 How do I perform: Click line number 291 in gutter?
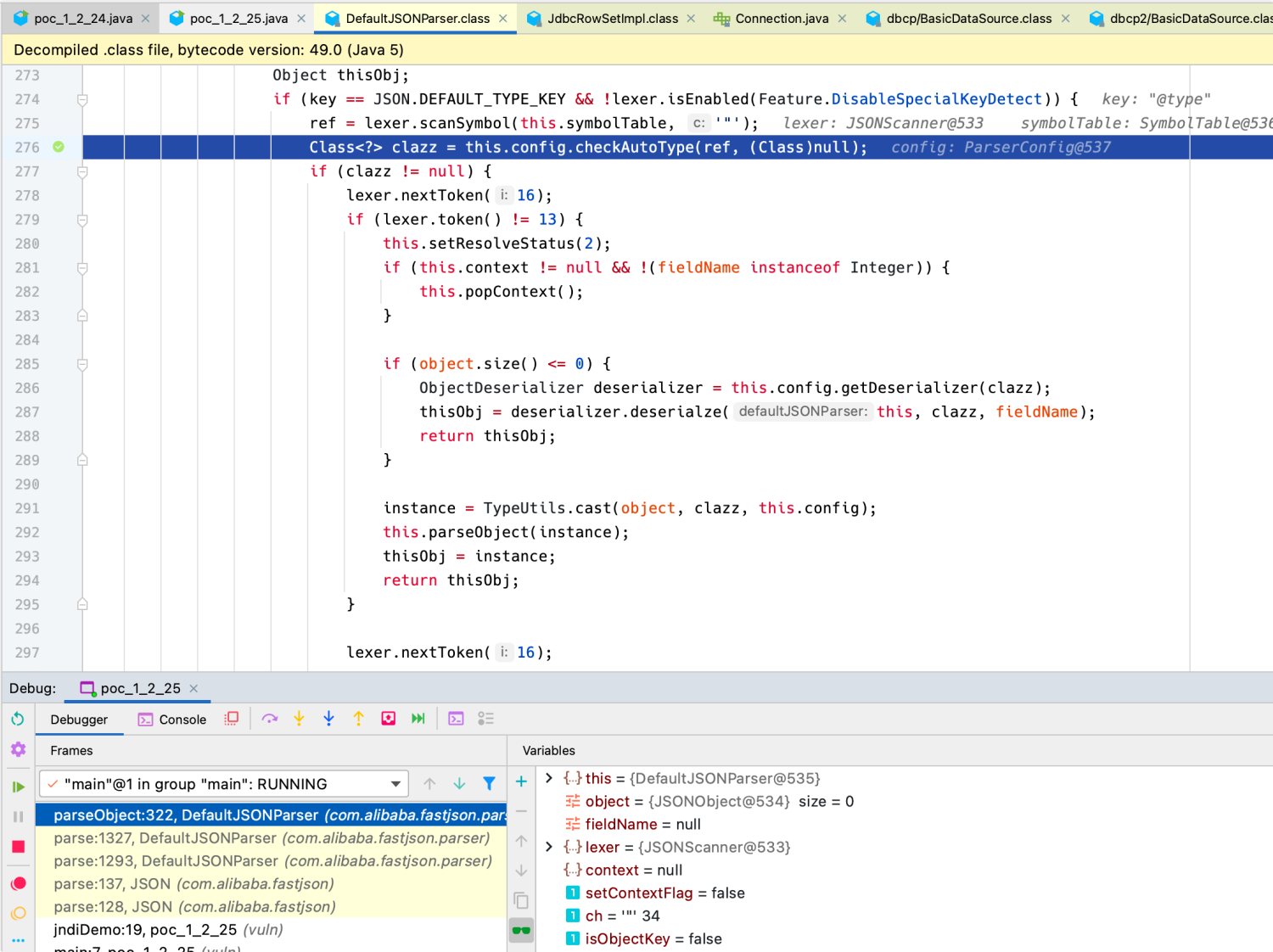click(x=27, y=508)
